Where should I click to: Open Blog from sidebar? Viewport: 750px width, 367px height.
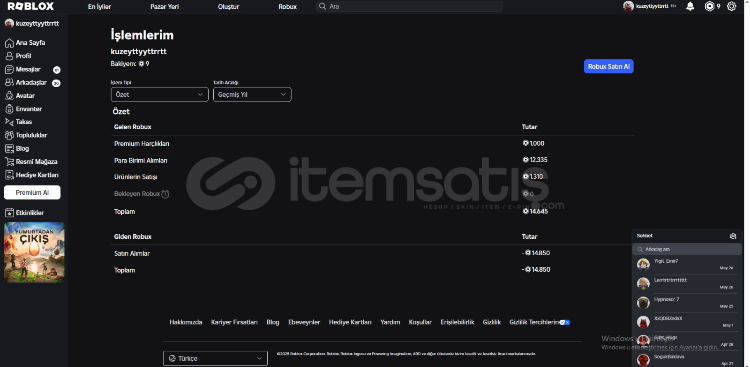[x=17, y=148]
